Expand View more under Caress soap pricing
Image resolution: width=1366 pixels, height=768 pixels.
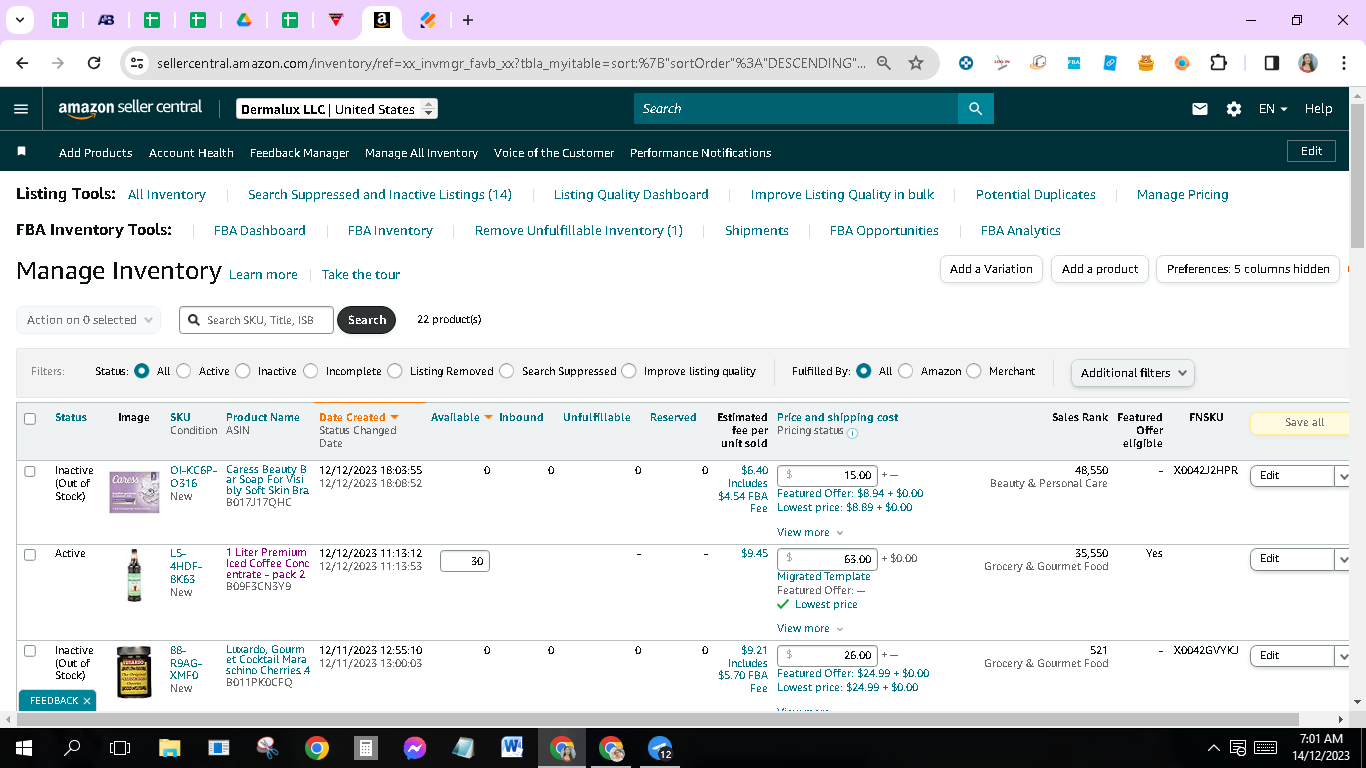[x=810, y=532]
